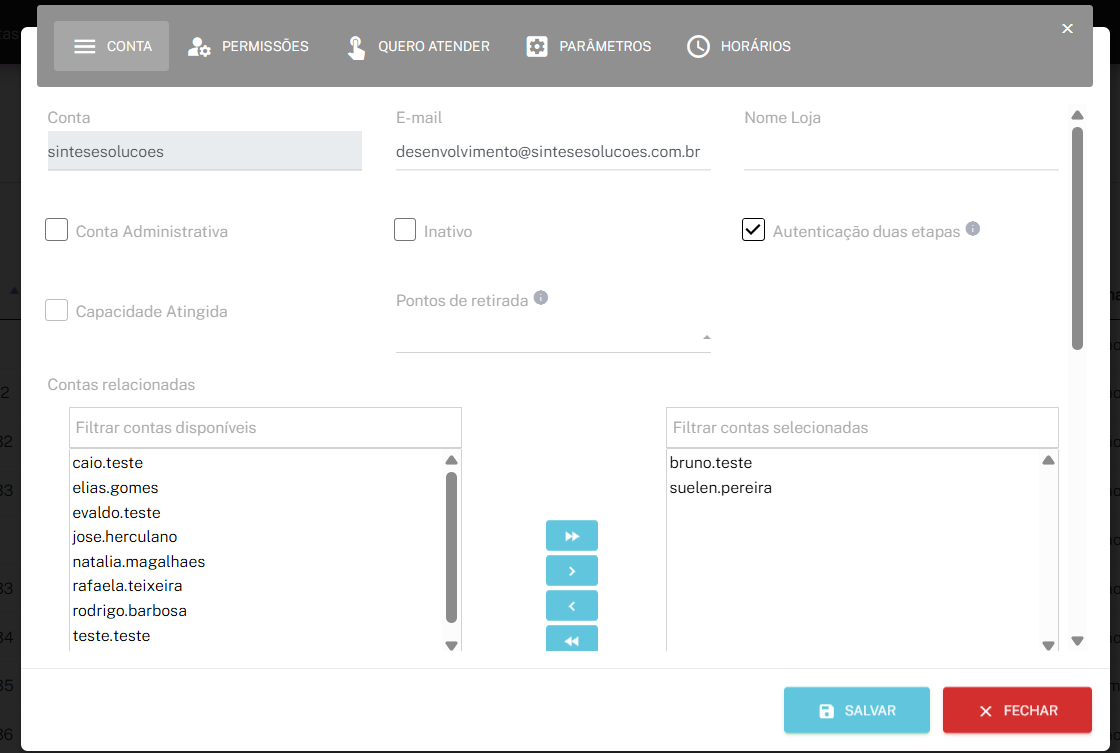This screenshot has width=1120, height=753.
Task: Open the Conta tab
Action: coord(111,46)
